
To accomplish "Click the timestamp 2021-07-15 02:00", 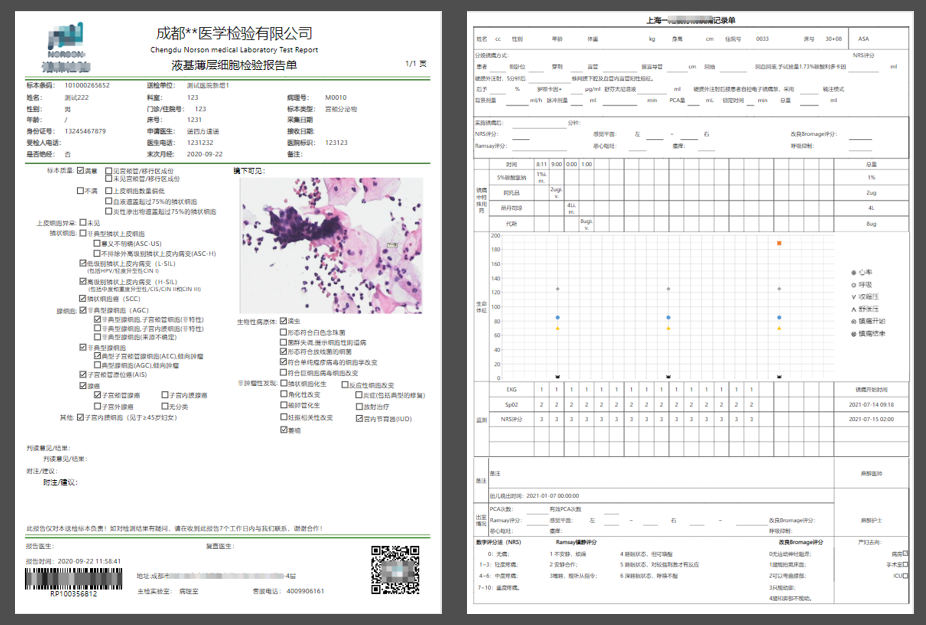I will (x=871, y=419).
